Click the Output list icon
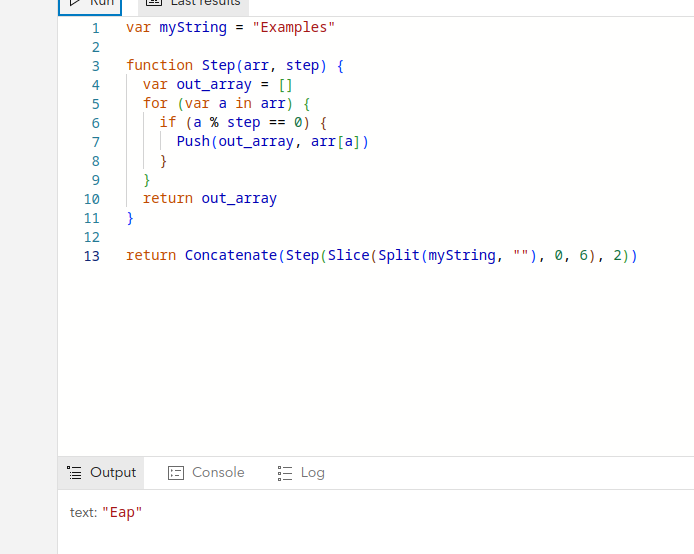 pos(74,473)
